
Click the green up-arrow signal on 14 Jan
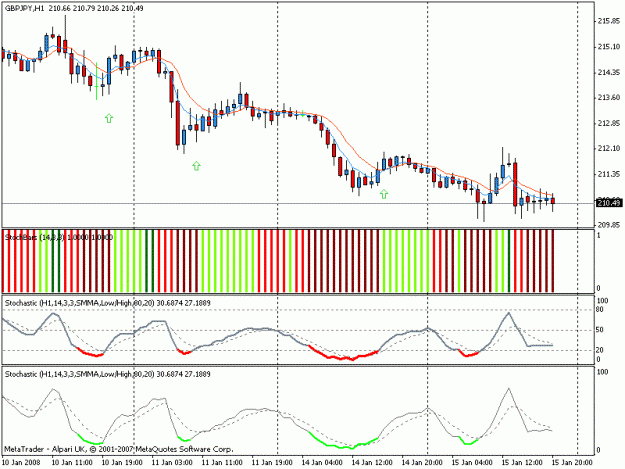pyautogui.click(x=383, y=194)
